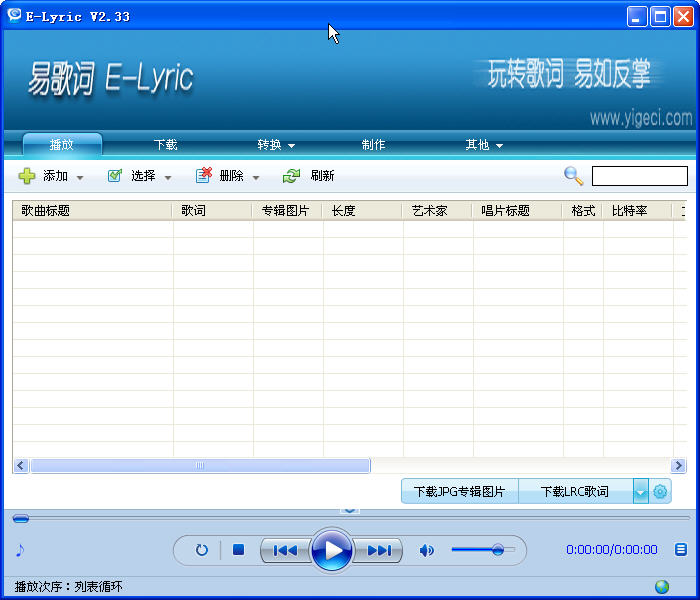Click the 下载JPG专辑图片 button
700x600 pixels.
point(459,492)
